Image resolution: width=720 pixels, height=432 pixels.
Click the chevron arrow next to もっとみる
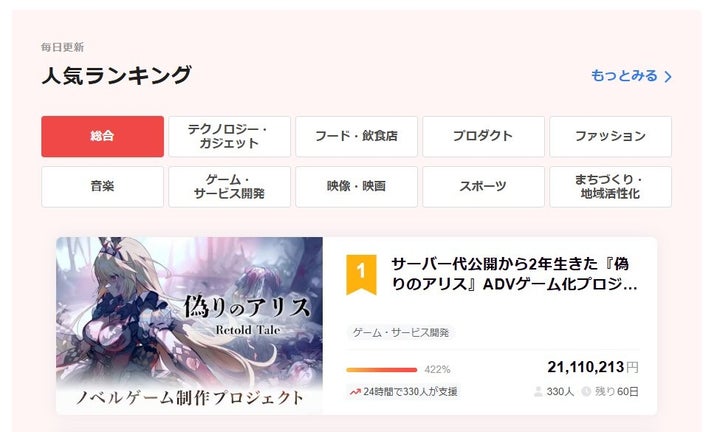[668, 76]
